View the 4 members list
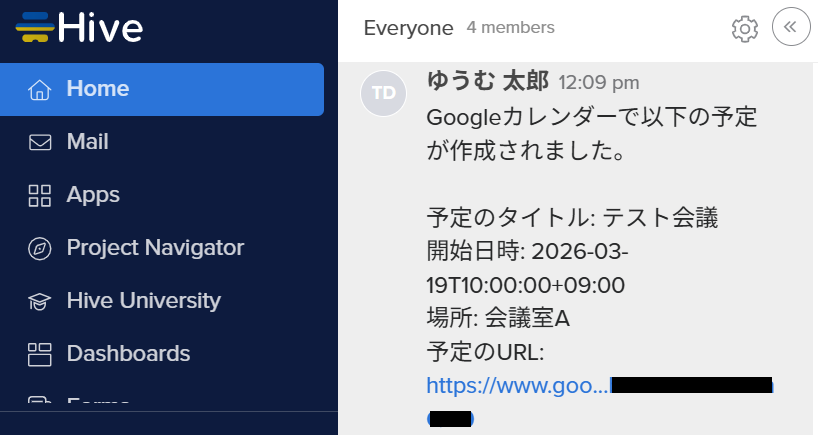818x435 pixels. [510, 27]
